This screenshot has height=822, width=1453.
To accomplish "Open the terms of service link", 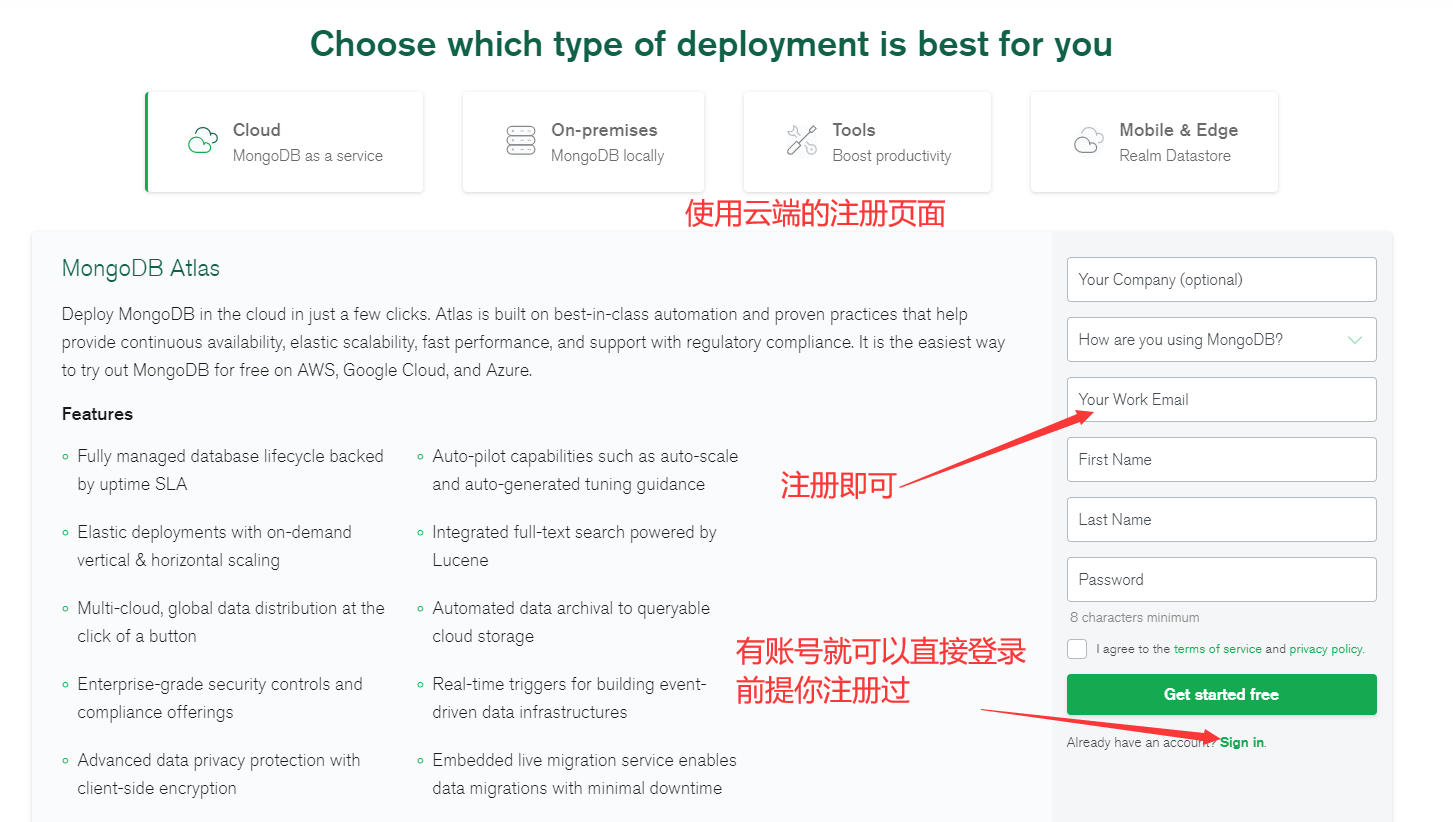I will coord(1217,649).
